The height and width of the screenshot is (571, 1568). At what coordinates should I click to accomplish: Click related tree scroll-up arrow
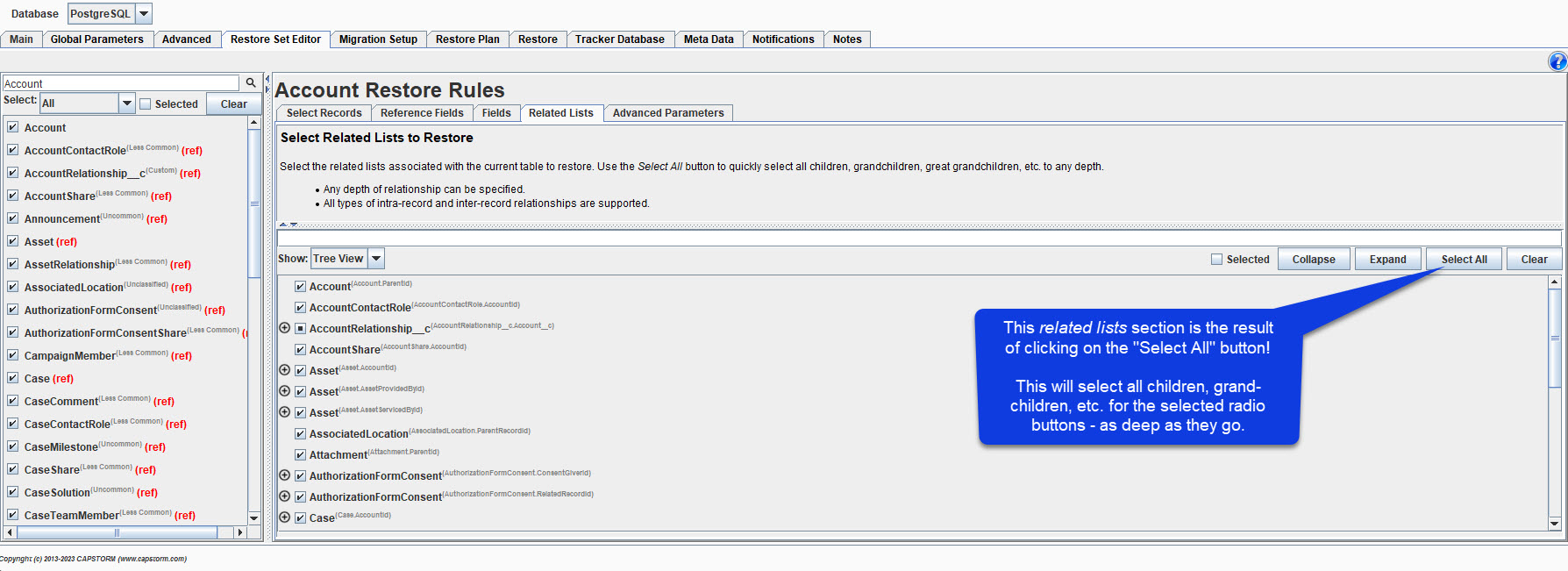coord(1555,282)
